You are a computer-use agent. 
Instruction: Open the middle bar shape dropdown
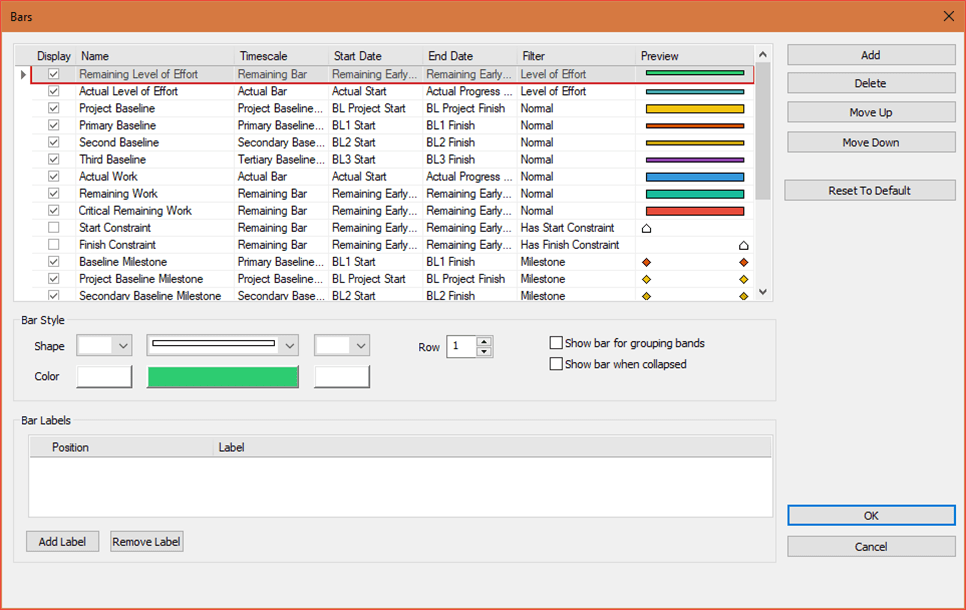coord(222,346)
